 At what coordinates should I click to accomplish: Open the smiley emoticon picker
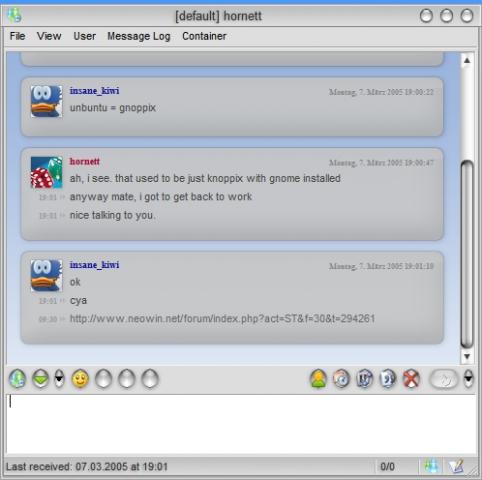click(x=80, y=379)
